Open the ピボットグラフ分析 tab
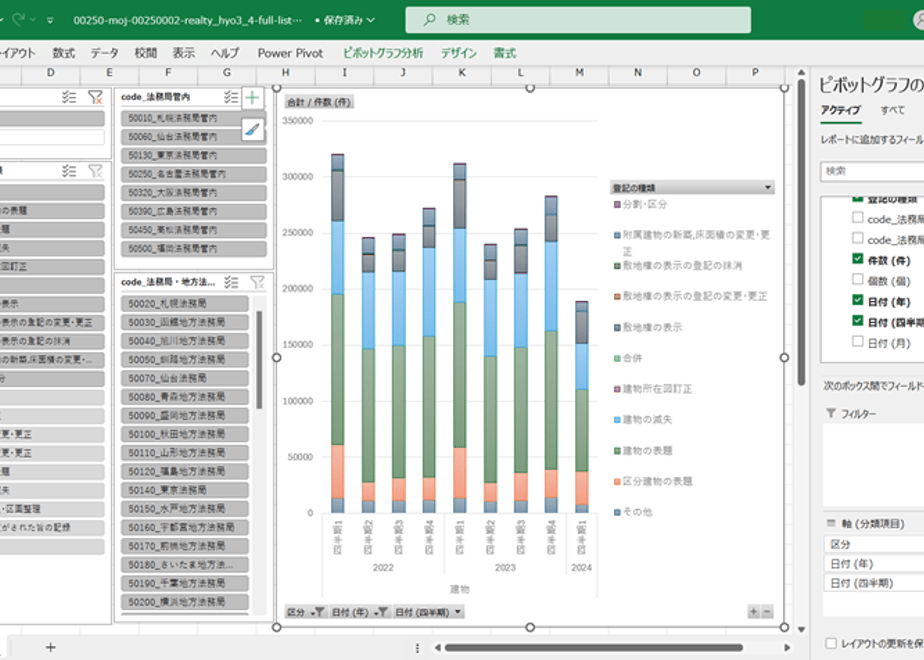Screen dimensions: 924x660 (x=383, y=53)
